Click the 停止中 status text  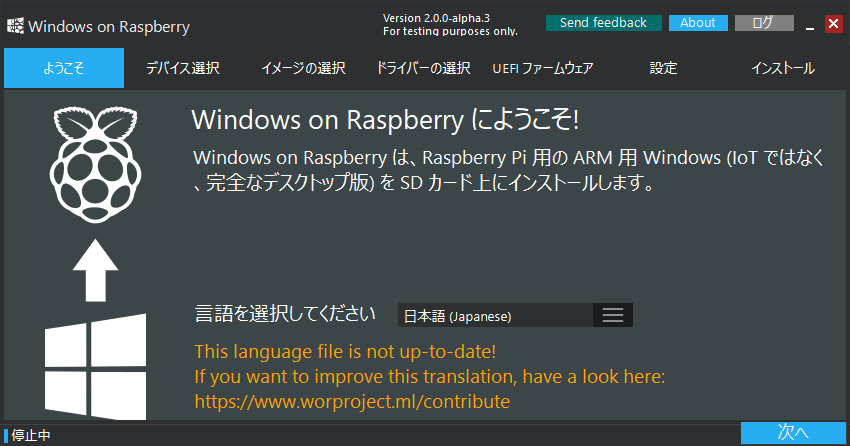[31, 435]
